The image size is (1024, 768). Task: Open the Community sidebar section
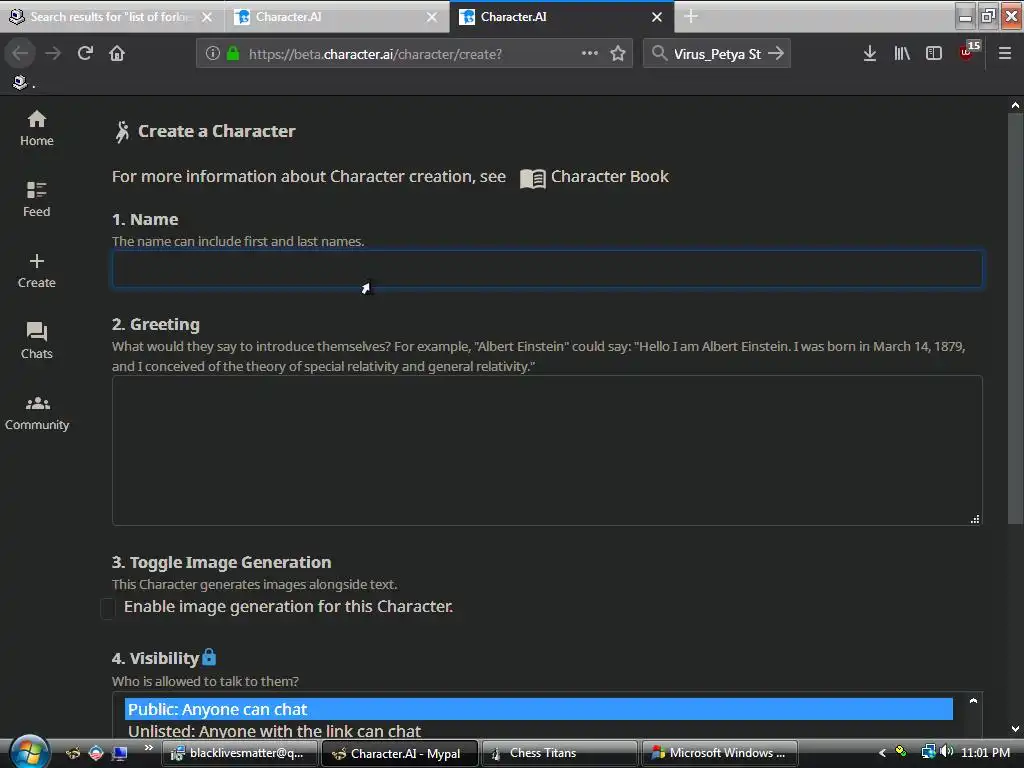pyautogui.click(x=37, y=413)
